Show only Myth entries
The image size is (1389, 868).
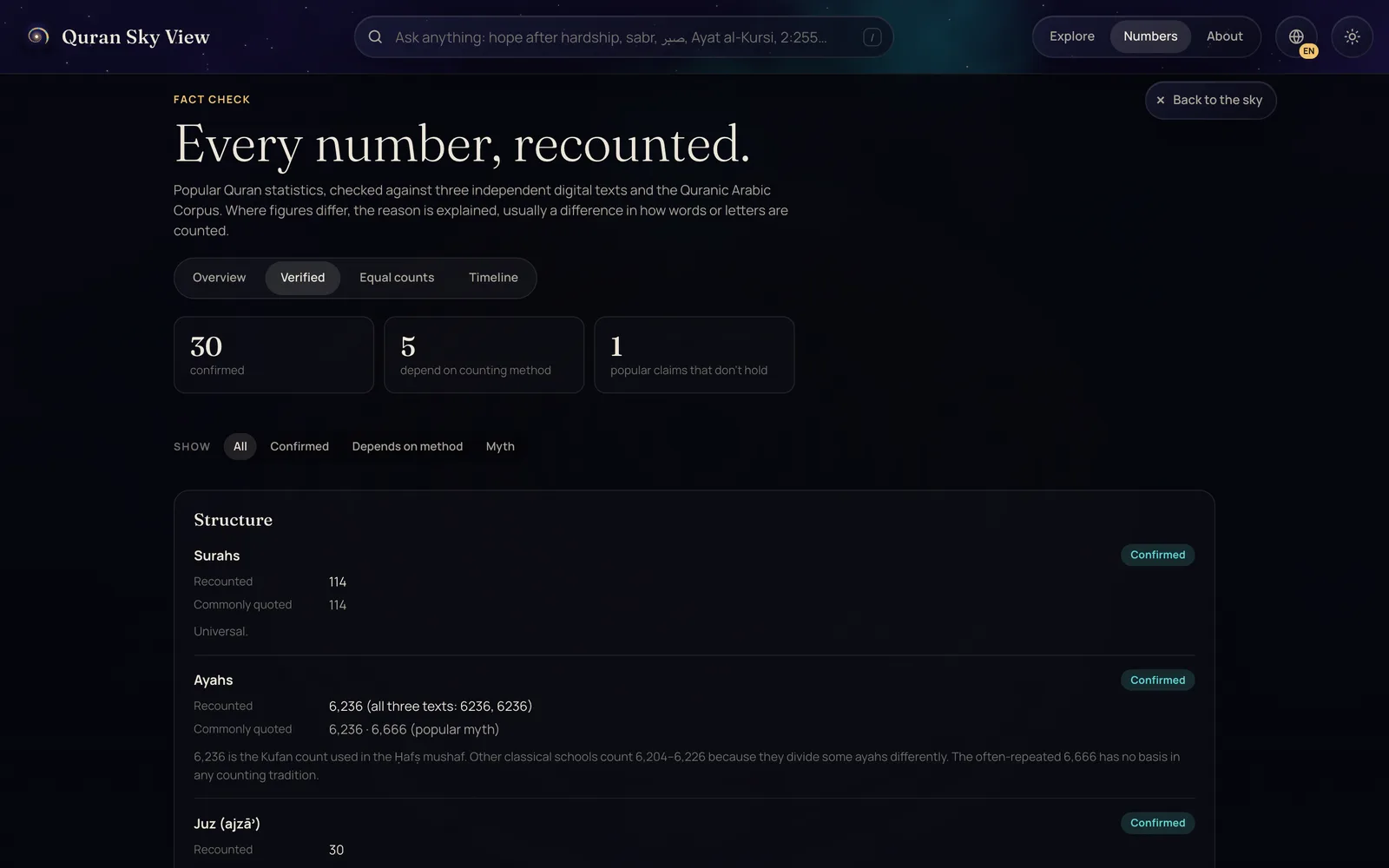500,447
